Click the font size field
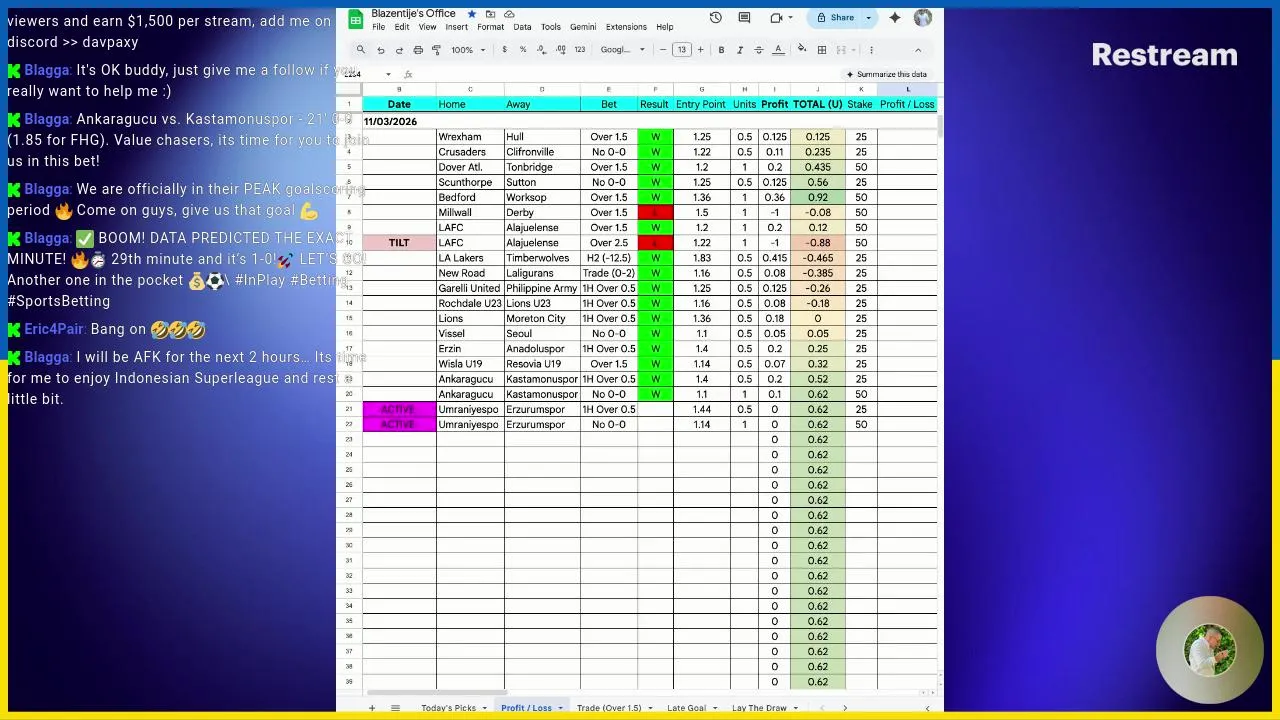The width and height of the screenshot is (1280, 720). tap(682, 50)
